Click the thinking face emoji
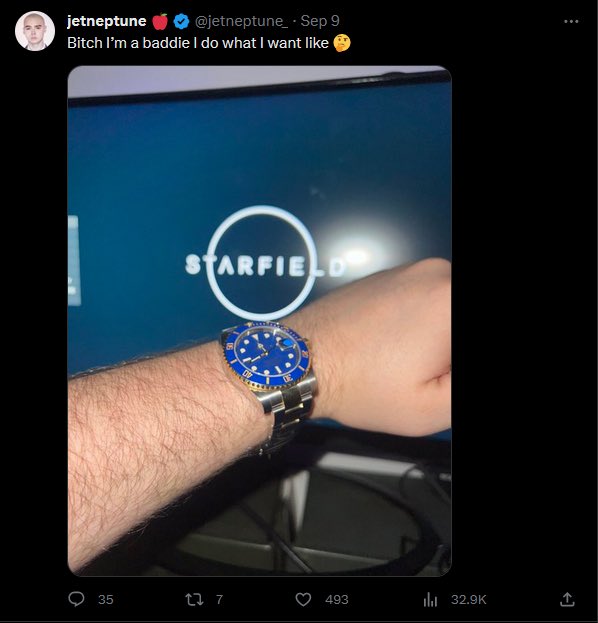 click(342, 43)
